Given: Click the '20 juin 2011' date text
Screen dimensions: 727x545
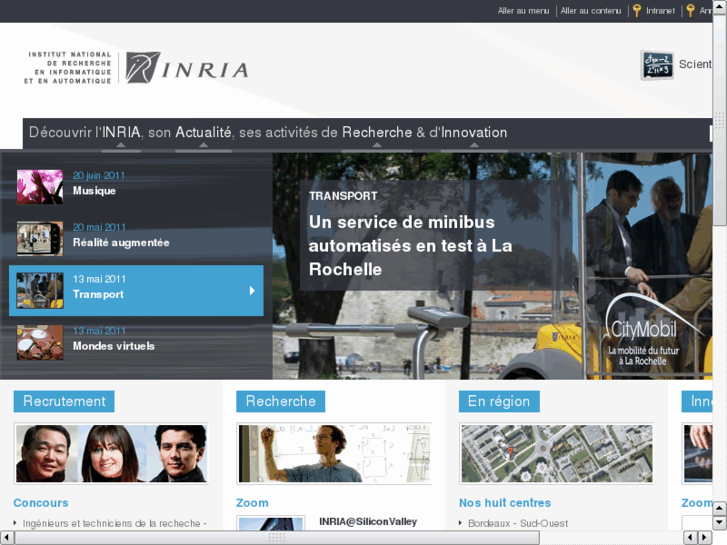Looking at the screenshot, I should [x=99, y=176].
